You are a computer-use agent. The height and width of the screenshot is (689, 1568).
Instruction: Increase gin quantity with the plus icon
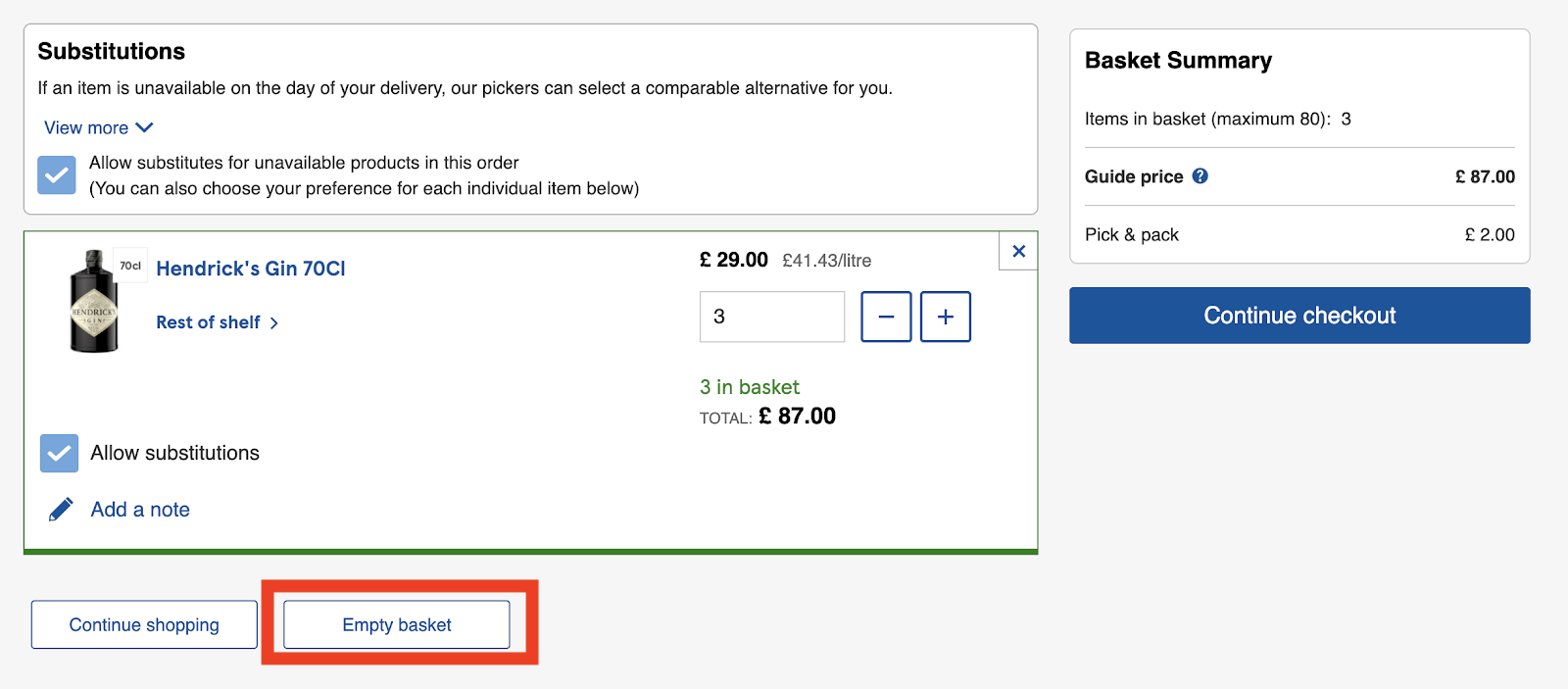pyautogui.click(x=944, y=317)
